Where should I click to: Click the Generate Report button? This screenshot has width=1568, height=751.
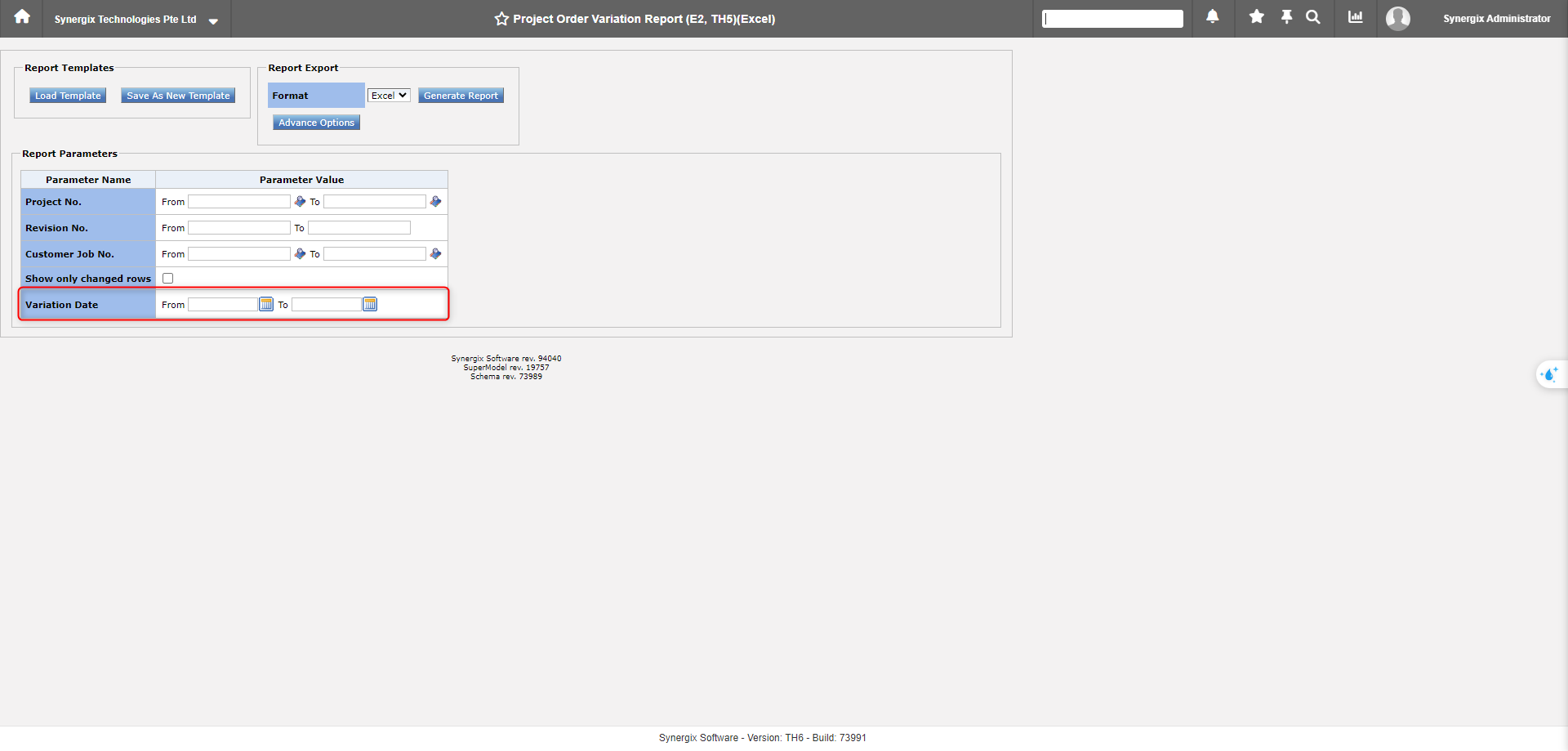coord(461,96)
